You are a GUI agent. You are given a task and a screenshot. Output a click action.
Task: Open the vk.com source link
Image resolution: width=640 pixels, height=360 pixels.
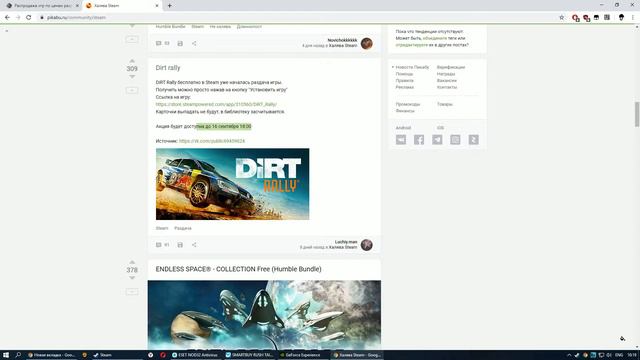coord(212,141)
